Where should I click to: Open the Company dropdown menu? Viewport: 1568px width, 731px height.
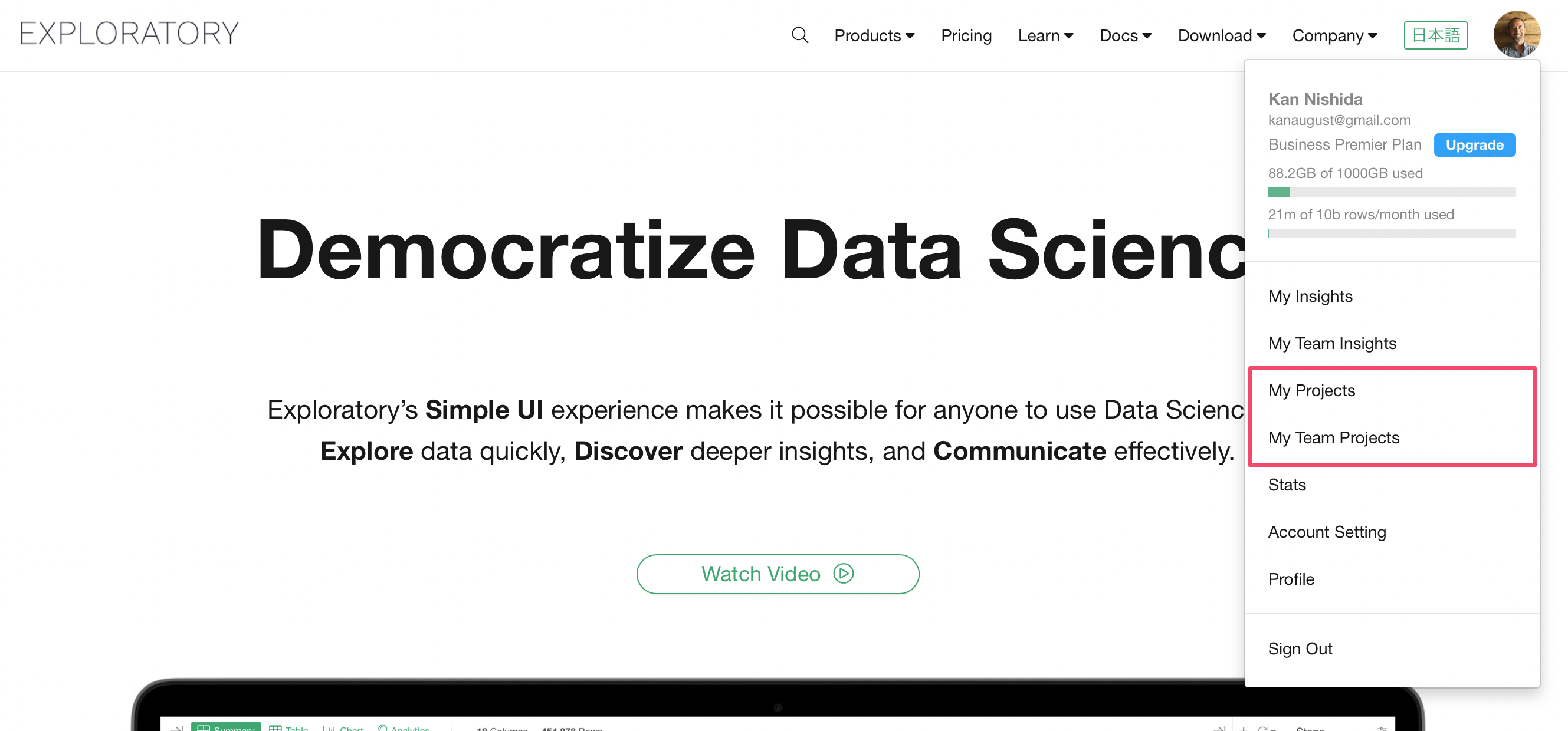point(1334,36)
